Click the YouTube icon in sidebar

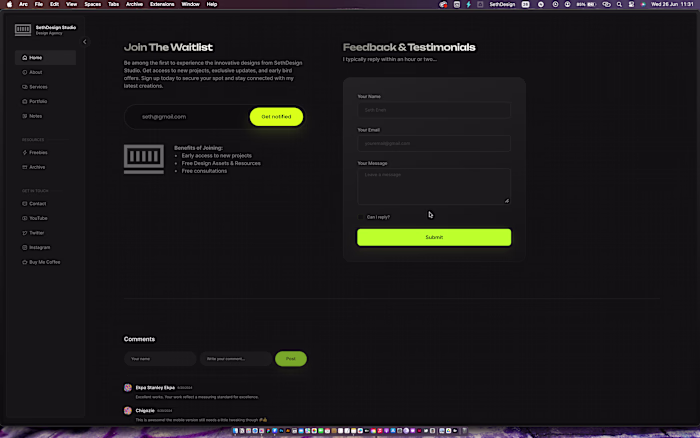pos(25,218)
